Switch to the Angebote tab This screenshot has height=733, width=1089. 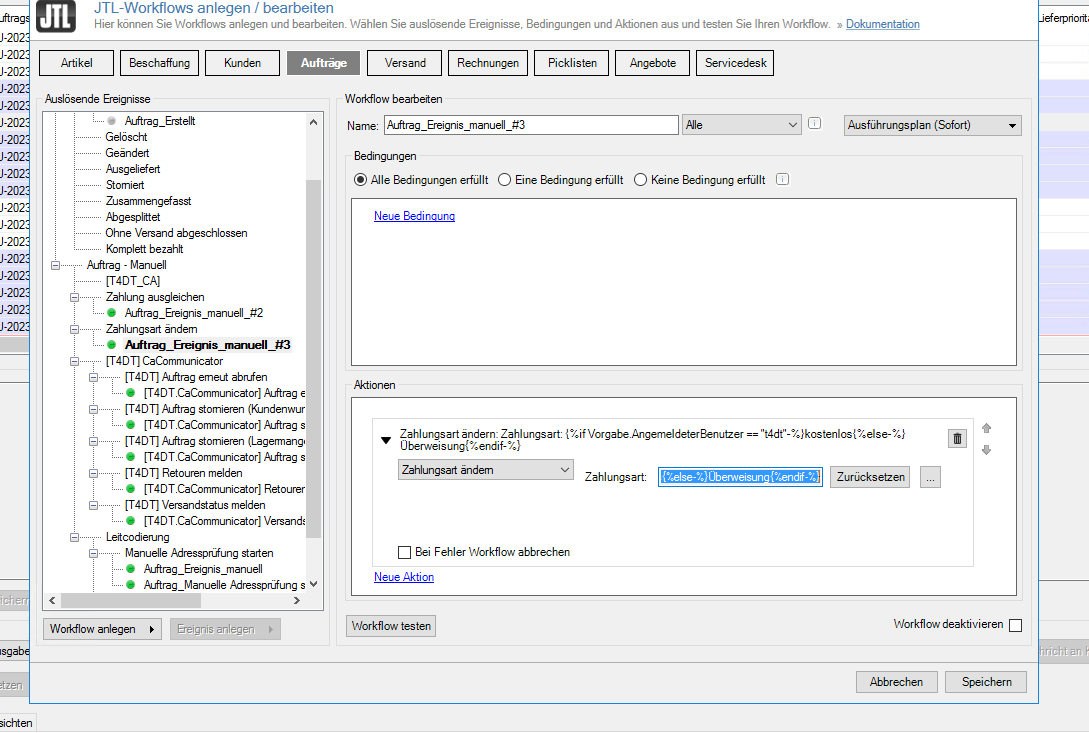[x=653, y=63]
